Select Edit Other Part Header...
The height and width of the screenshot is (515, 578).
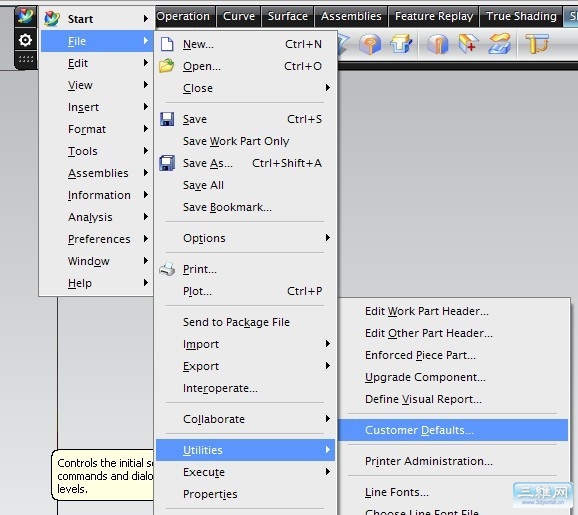453,333
